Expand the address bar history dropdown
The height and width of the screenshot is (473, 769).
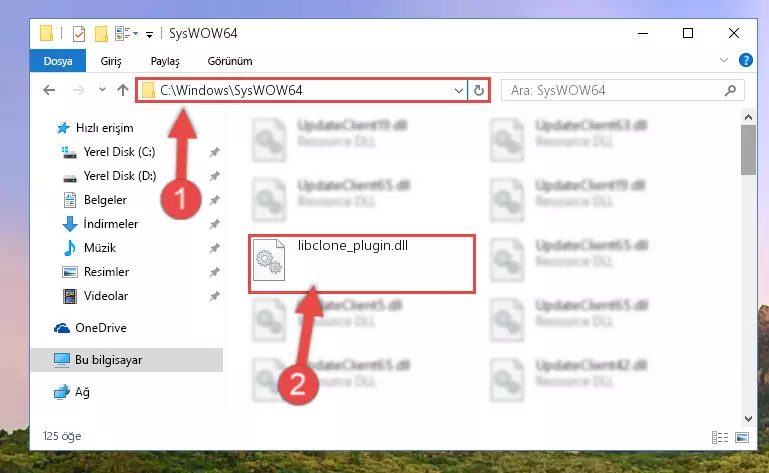click(459, 91)
